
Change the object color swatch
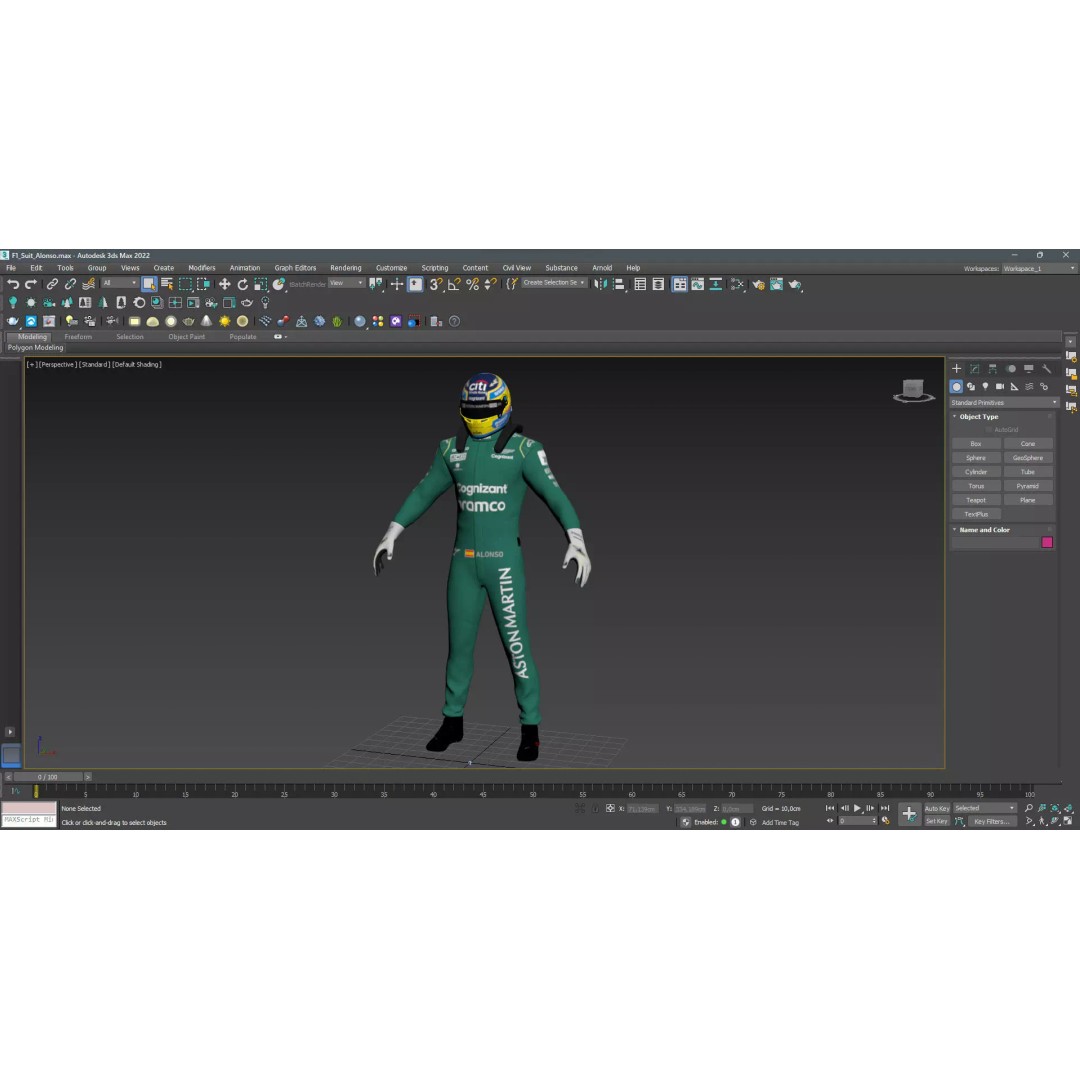coord(1047,541)
